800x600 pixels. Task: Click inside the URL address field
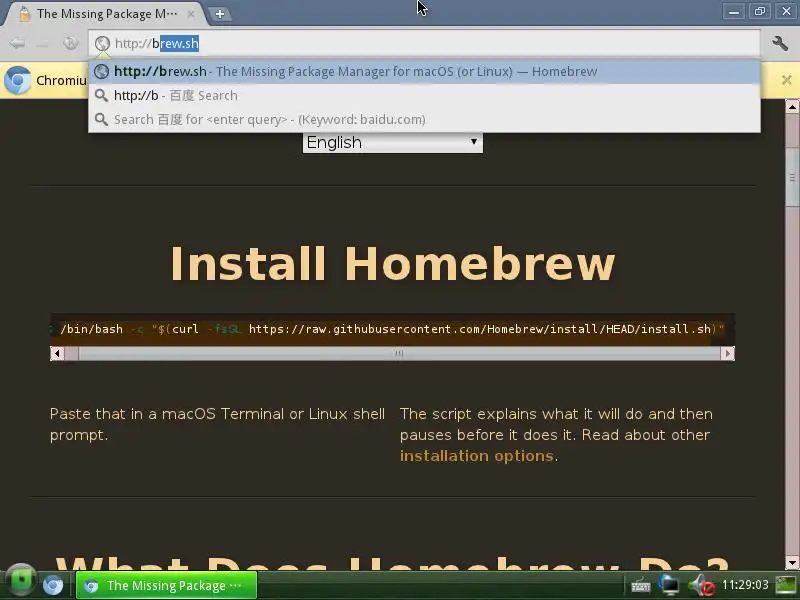tap(424, 43)
